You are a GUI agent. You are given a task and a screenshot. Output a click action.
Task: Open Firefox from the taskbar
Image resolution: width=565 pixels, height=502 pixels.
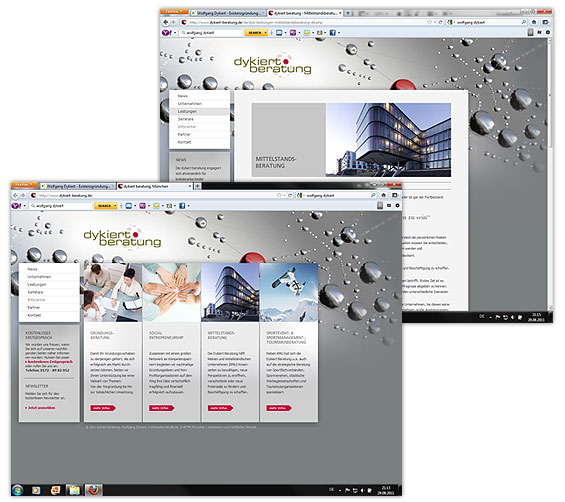93,490
